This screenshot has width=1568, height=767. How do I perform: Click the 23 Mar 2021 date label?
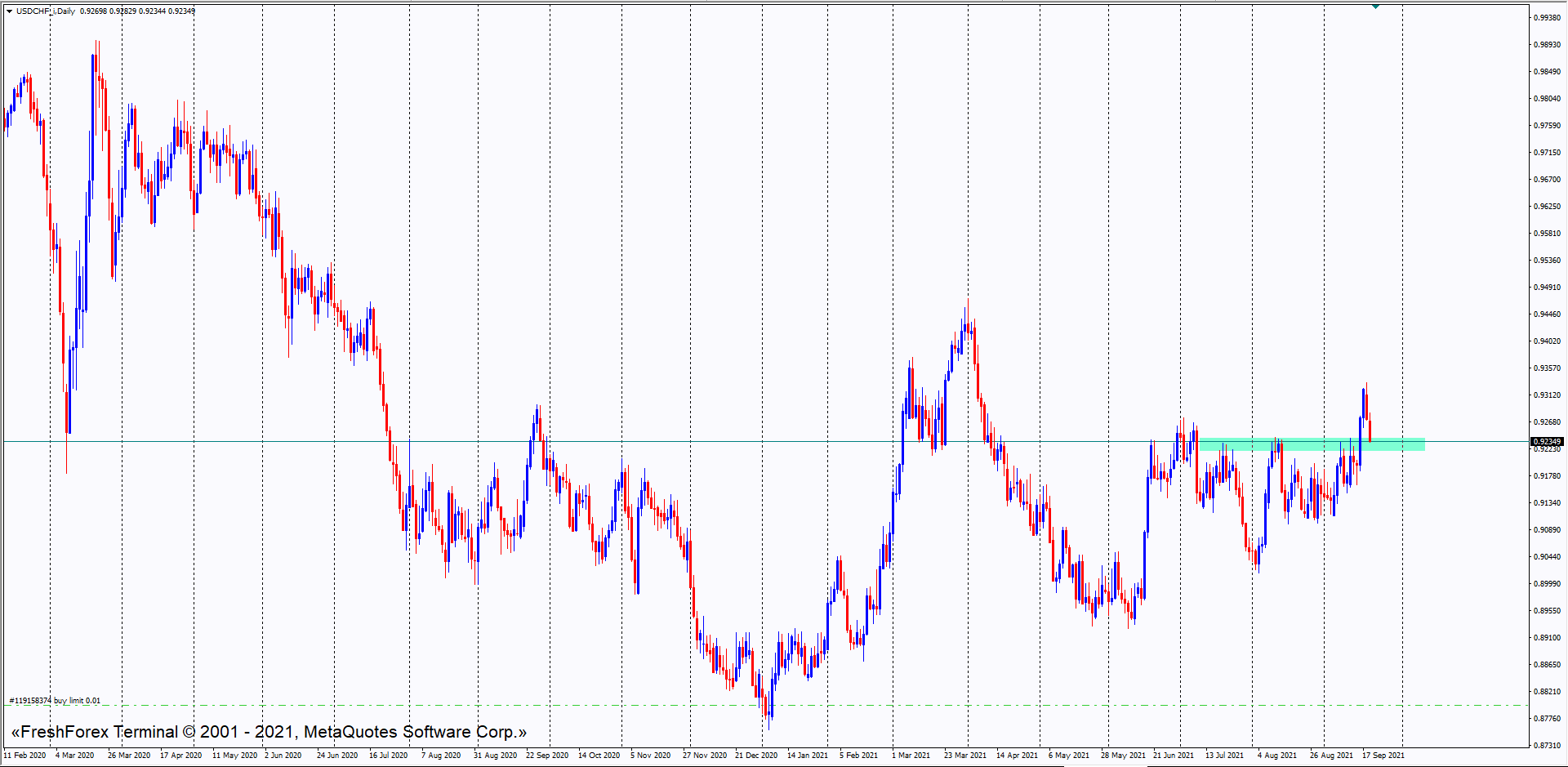pos(964,756)
